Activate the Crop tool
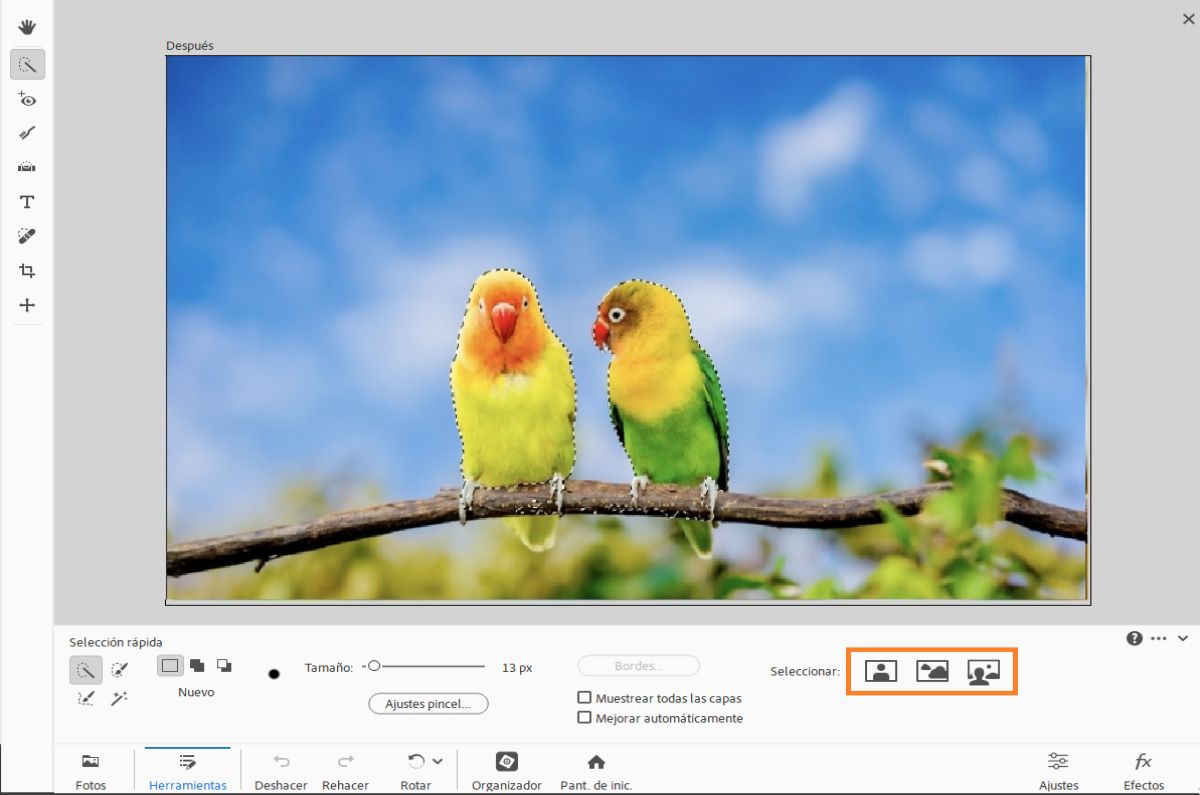This screenshot has width=1200, height=795. coord(27,271)
